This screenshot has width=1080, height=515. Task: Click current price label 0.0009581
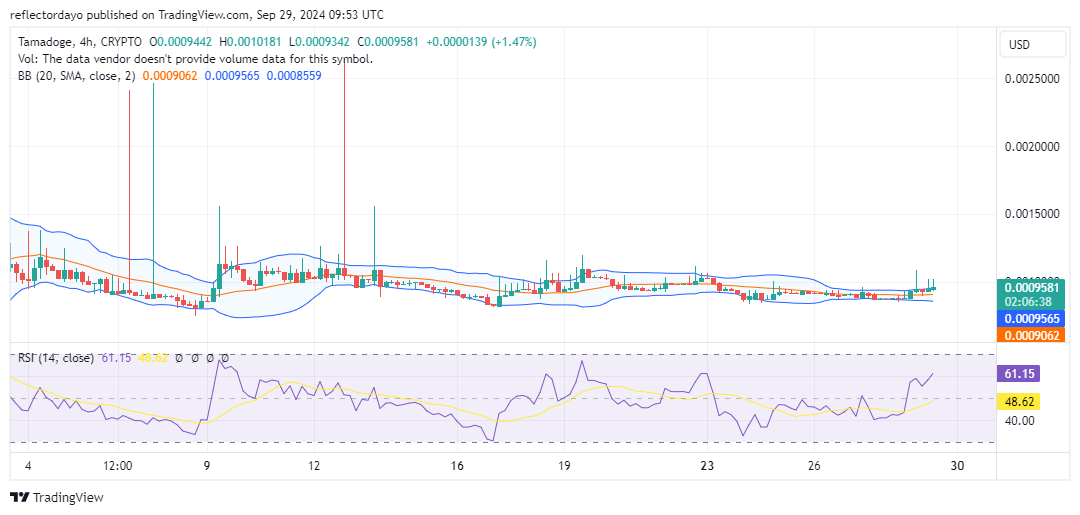coord(1031,288)
